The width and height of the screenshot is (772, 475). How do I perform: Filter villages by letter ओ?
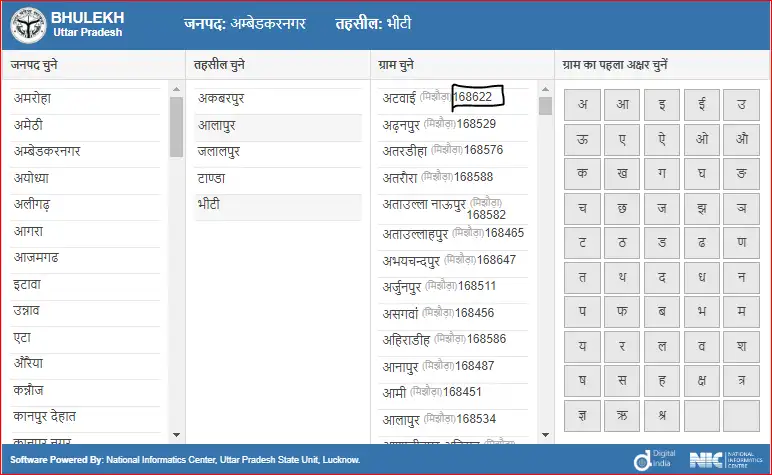point(702,139)
